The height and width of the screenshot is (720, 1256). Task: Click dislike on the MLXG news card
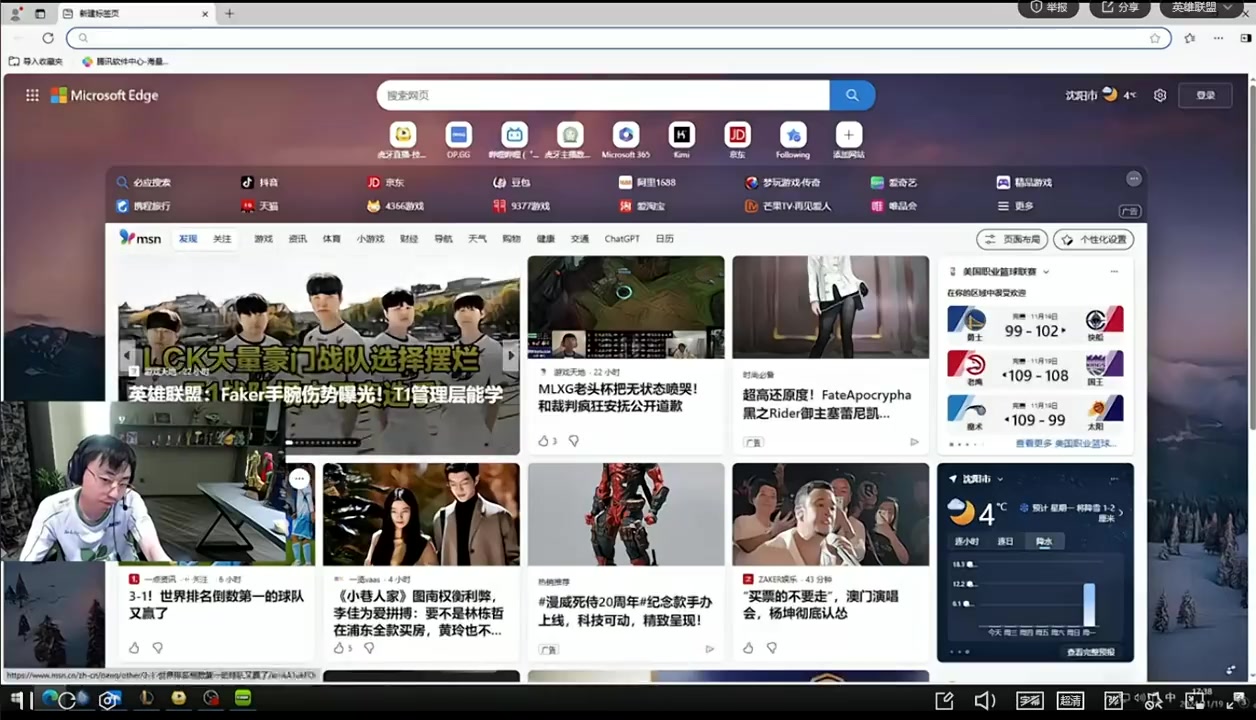click(574, 441)
